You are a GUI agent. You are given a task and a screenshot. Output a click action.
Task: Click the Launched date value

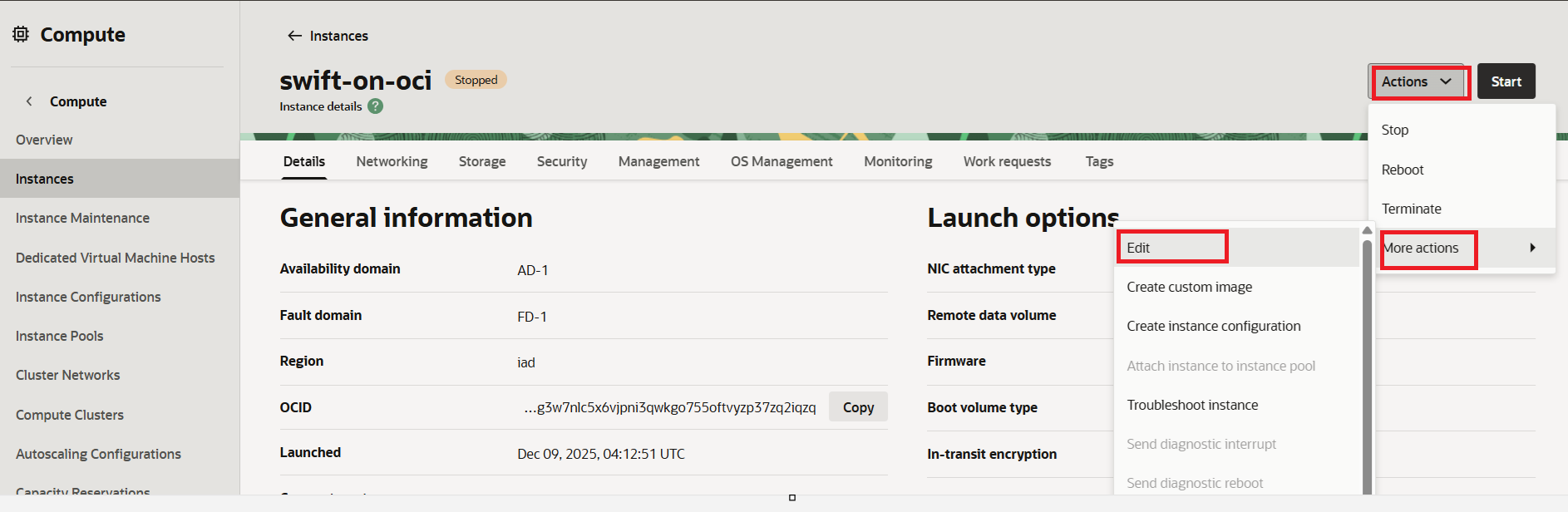pos(601,454)
